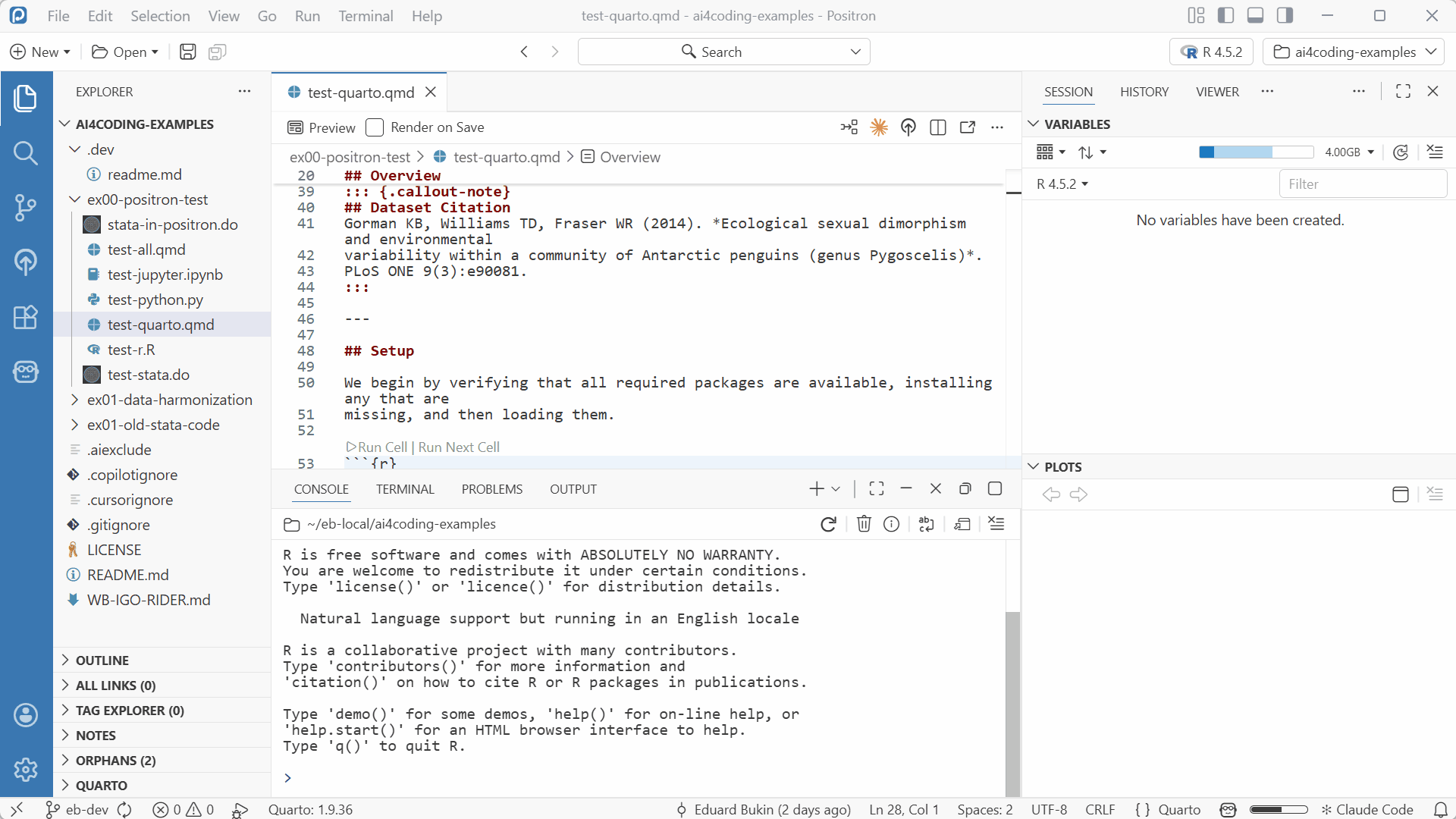The height and width of the screenshot is (819, 1456).
Task: Open the OUTPUT panel tab
Action: [573, 489]
